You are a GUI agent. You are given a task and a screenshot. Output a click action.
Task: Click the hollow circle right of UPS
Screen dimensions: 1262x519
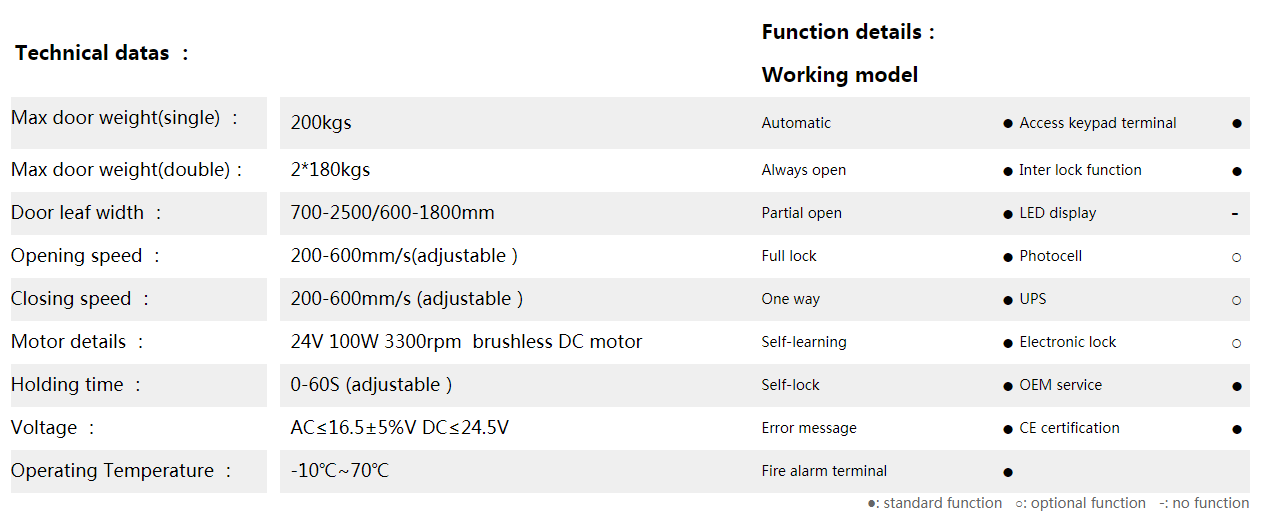(x=1237, y=300)
